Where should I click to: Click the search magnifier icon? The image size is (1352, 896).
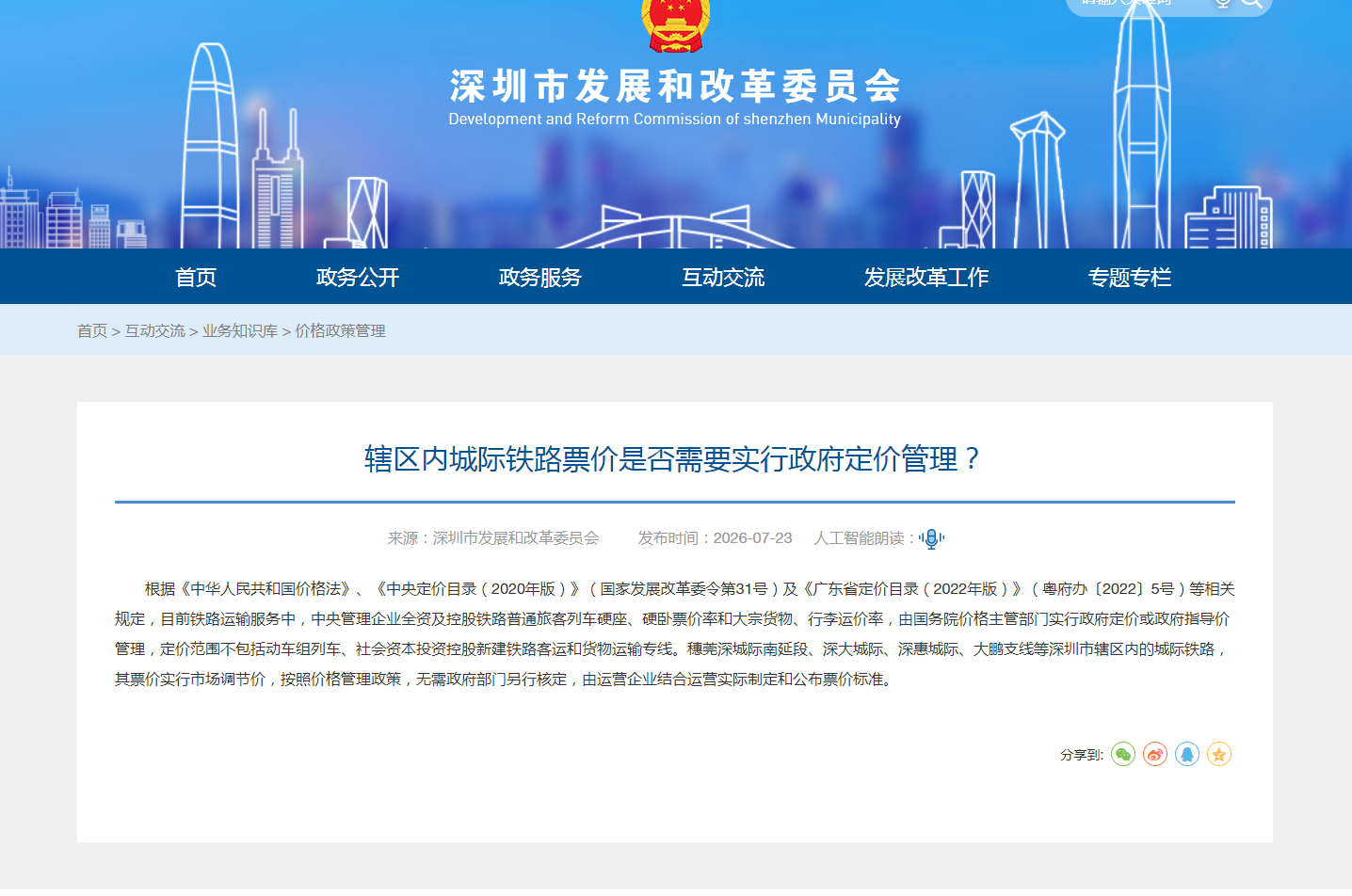(x=1251, y=3)
